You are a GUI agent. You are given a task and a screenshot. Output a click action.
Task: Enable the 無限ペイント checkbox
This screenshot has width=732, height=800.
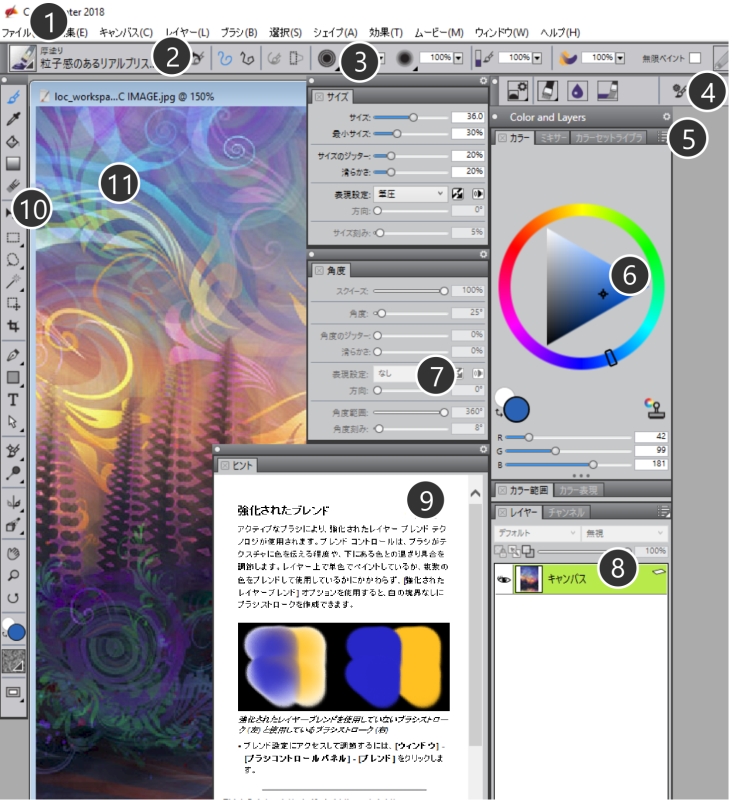point(694,58)
